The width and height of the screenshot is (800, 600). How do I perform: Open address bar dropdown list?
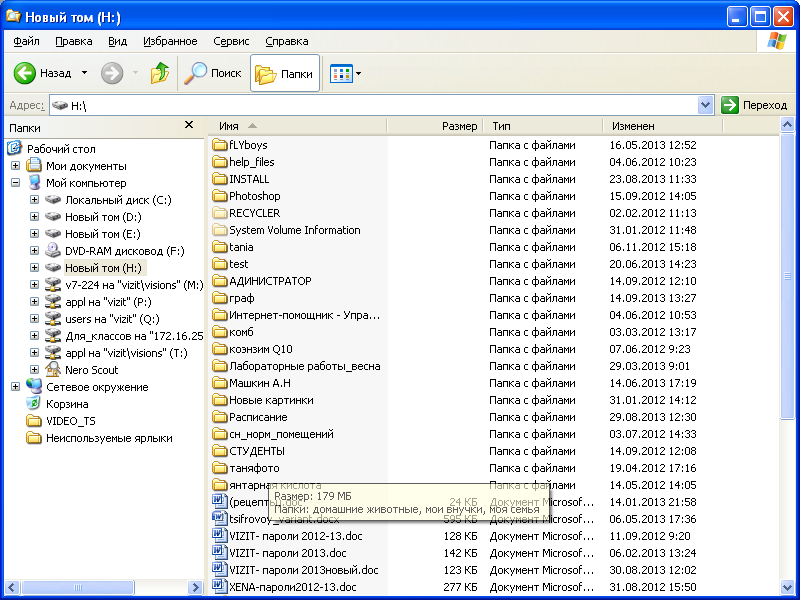pyautogui.click(x=705, y=106)
